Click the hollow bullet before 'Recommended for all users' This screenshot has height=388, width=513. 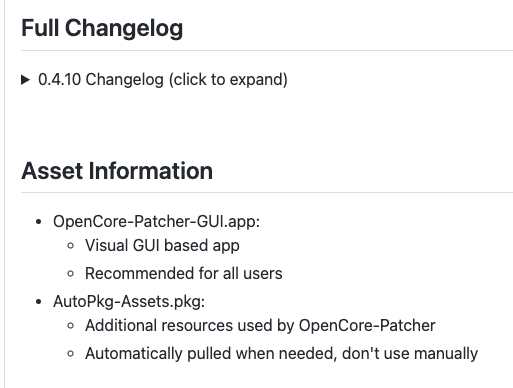tap(70, 274)
